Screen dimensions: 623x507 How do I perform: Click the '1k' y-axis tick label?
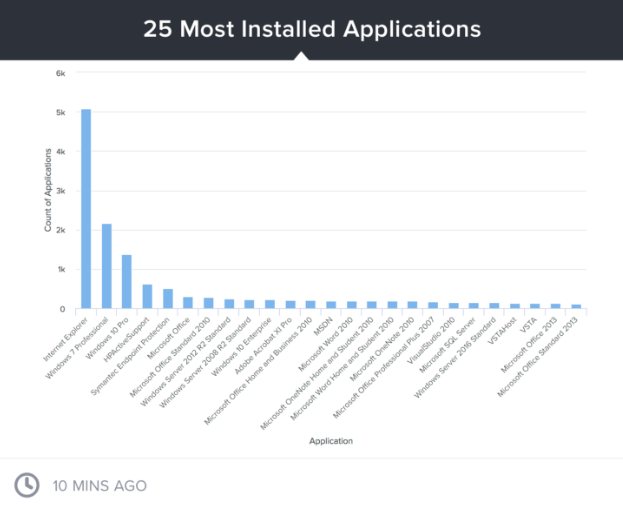pos(61,269)
